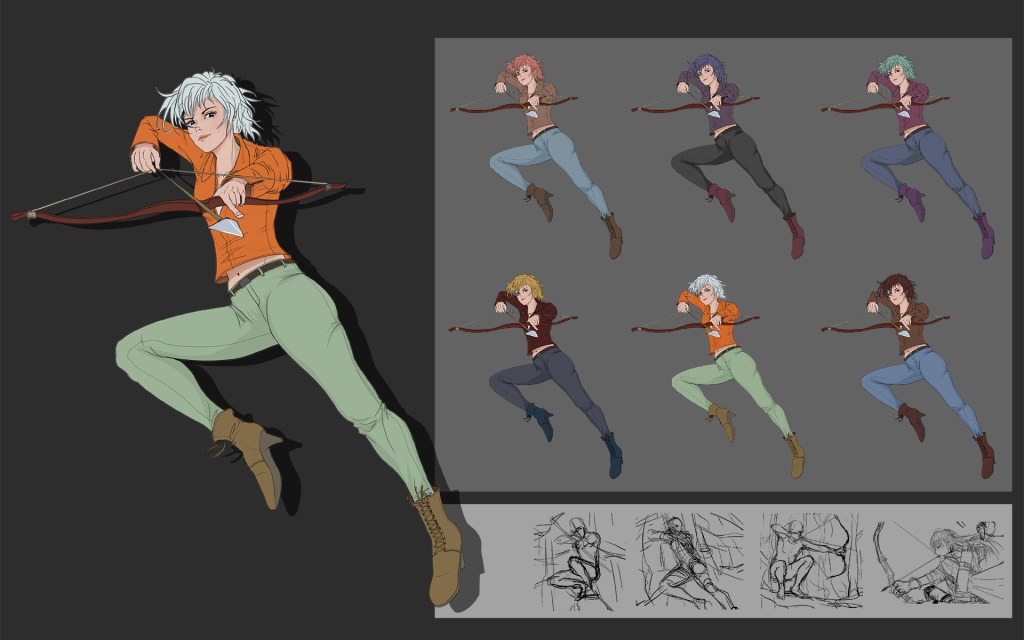Click the belt on the large archer
The height and width of the screenshot is (640, 1024).
pos(258,272)
